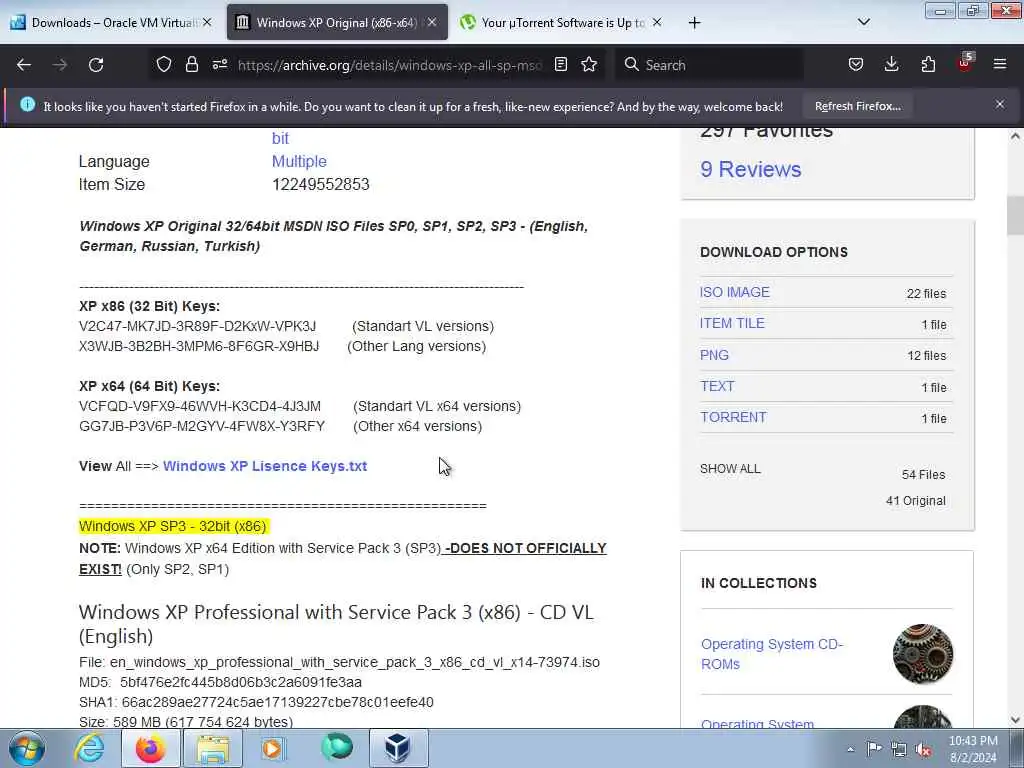Open the ITEM TILE download option

click(x=732, y=323)
